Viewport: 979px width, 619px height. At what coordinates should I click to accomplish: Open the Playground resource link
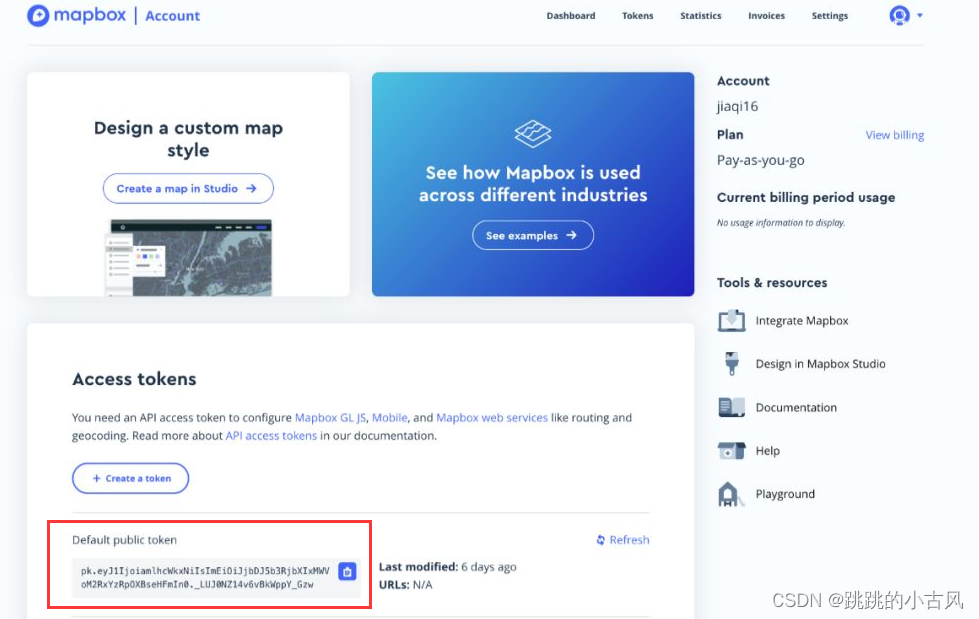785,494
